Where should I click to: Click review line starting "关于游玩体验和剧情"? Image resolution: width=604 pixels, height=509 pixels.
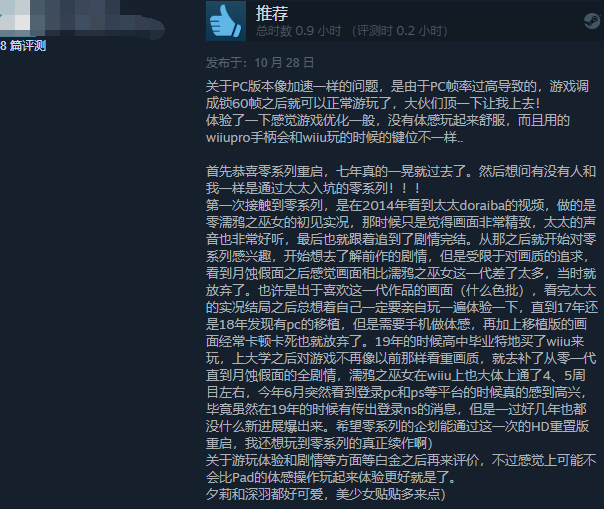(401, 460)
